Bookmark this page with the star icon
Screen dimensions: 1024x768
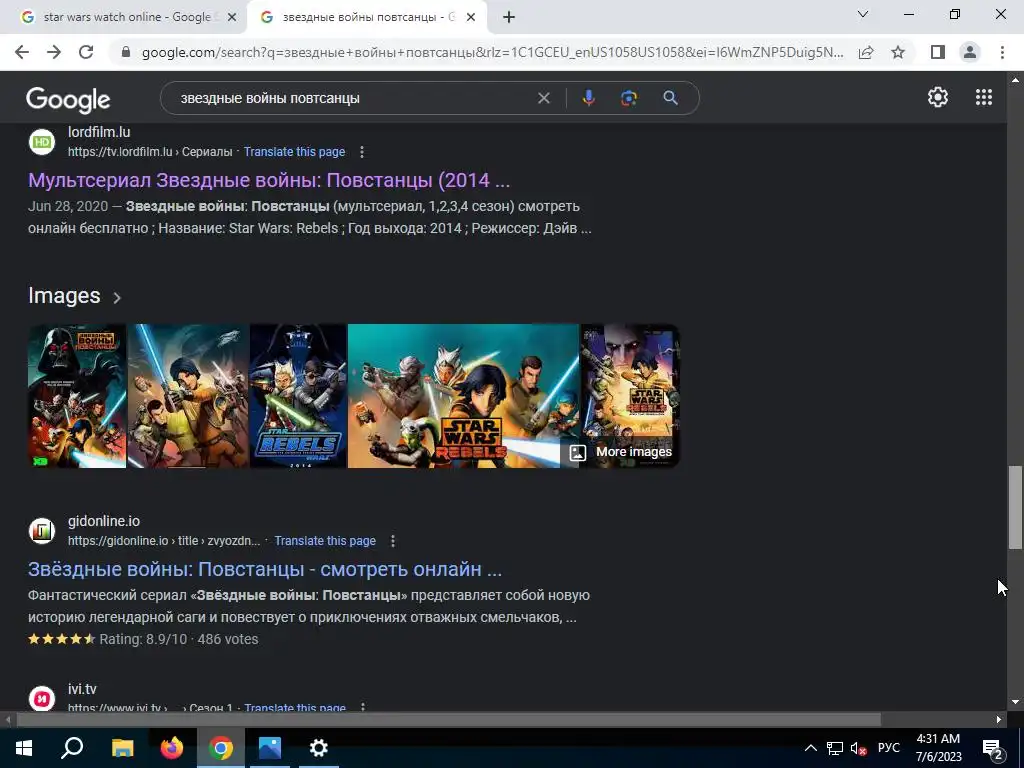[x=898, y=52]
